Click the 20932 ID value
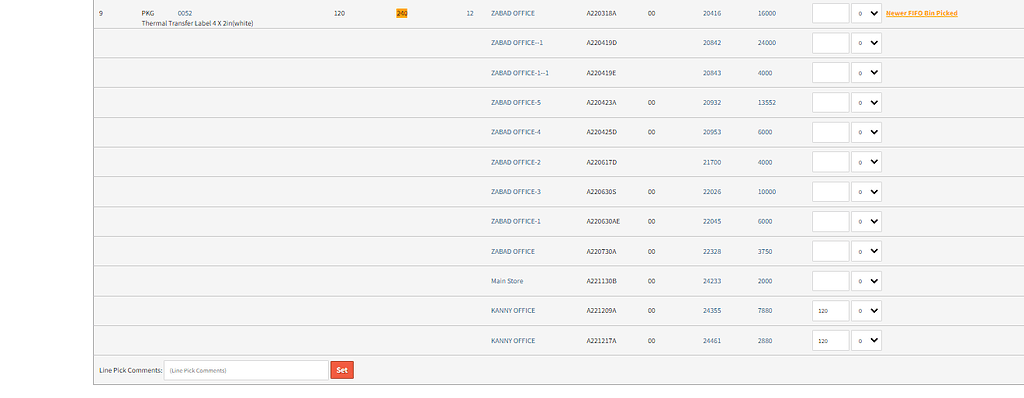 tap(712, 103)
